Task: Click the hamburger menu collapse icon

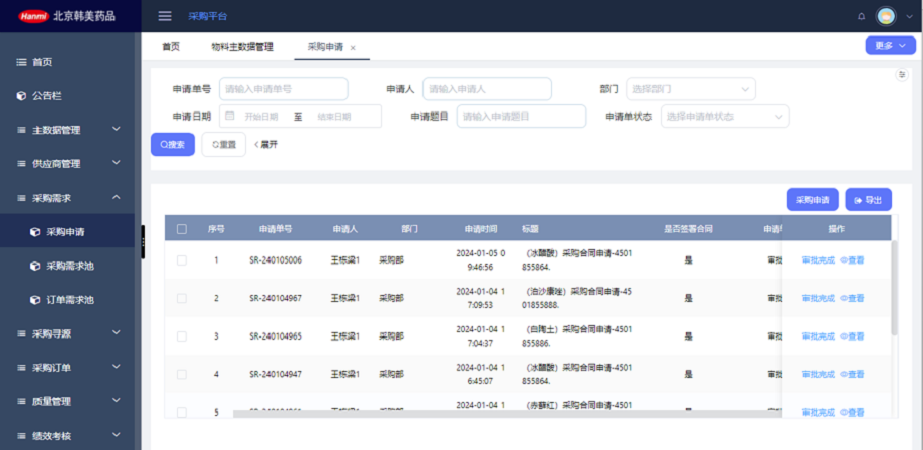Action: [x=165, y=16]
